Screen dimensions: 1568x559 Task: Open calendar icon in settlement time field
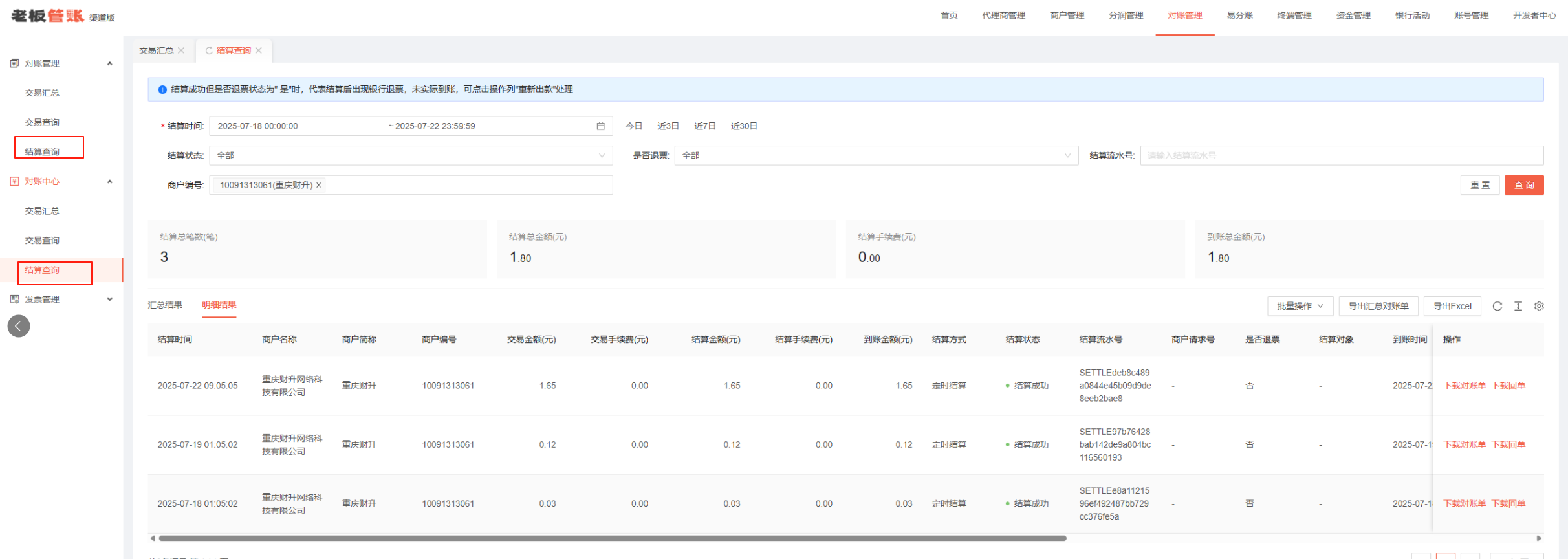[600, 126]
